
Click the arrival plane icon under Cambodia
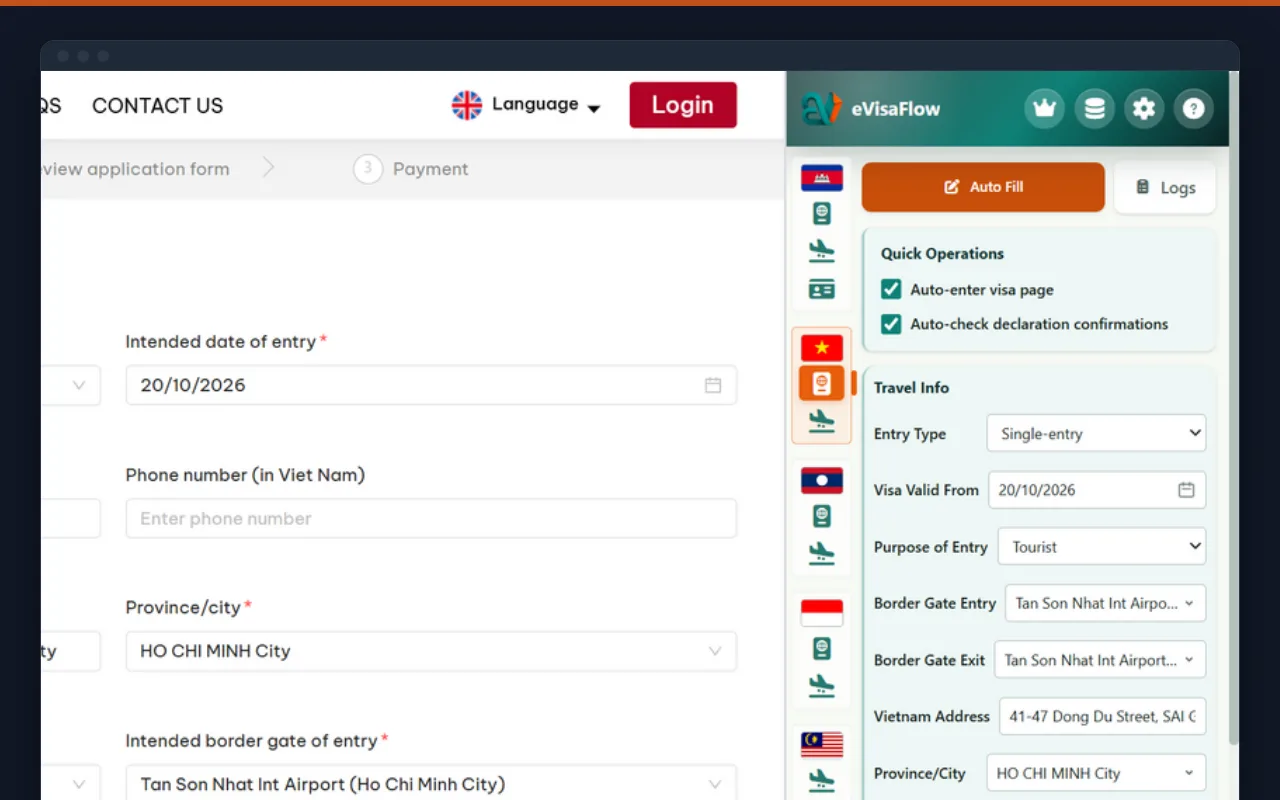tap(822, 251)
